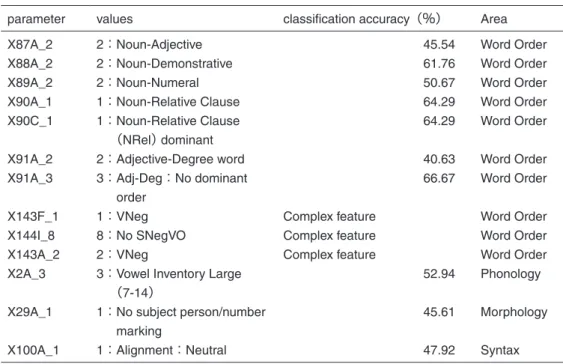Screen dimensions: 563x364
Task: Click parameter X143A_2
Action: tap(33, 255)
